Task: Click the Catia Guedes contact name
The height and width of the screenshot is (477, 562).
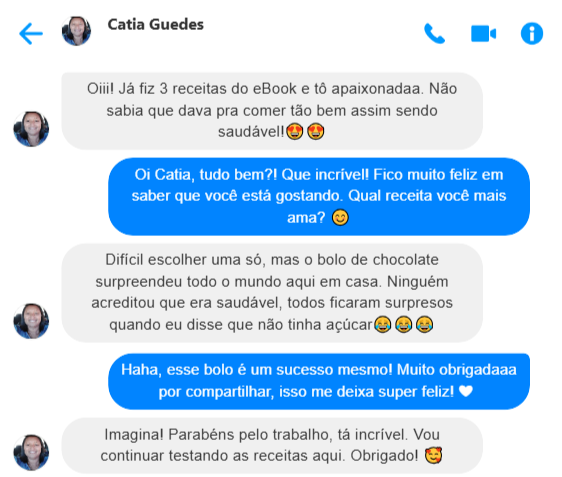Action: click(x=156, y=25)
